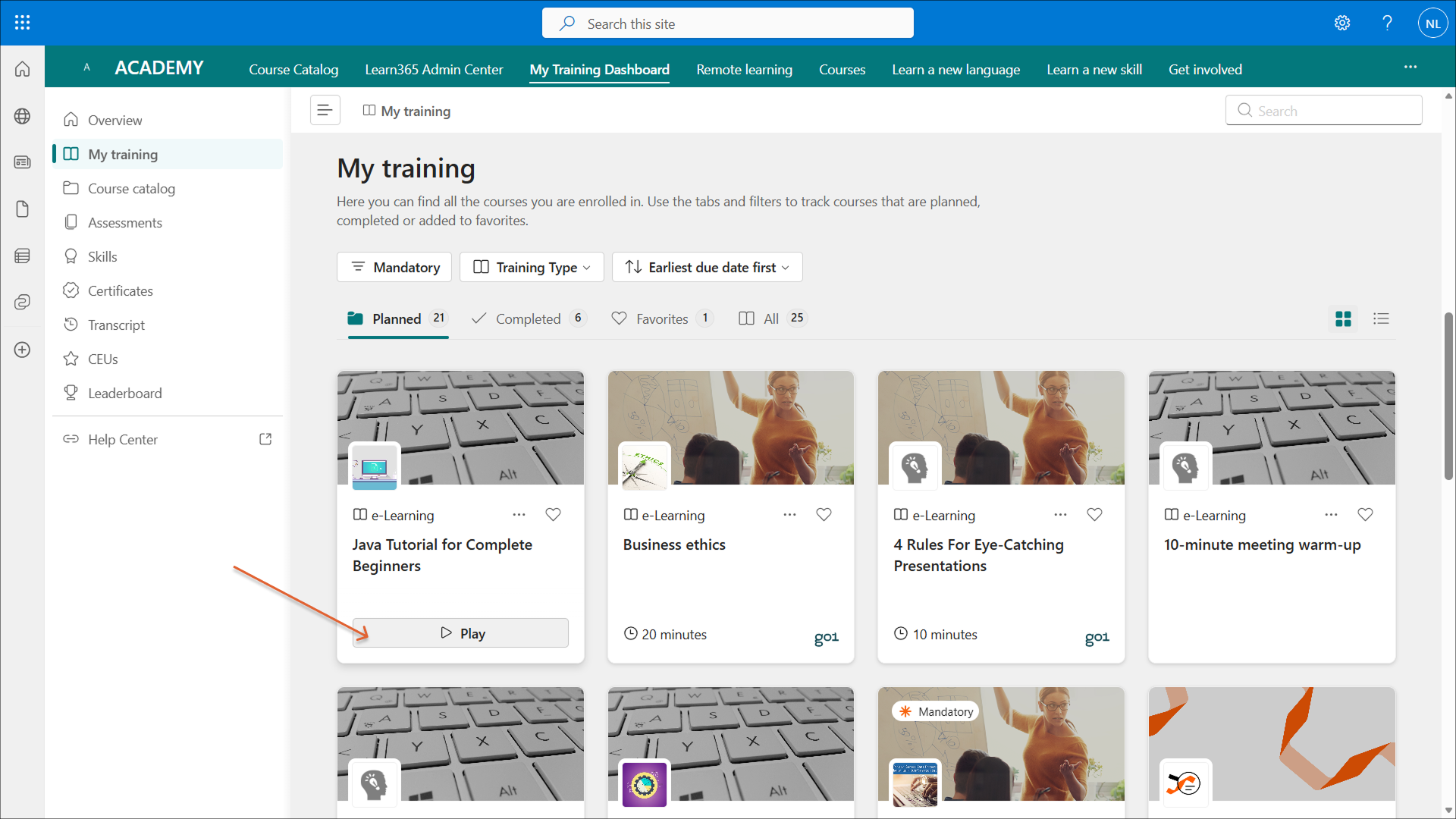
Task: Open external Help Center link icon
Action: point(265,439)
